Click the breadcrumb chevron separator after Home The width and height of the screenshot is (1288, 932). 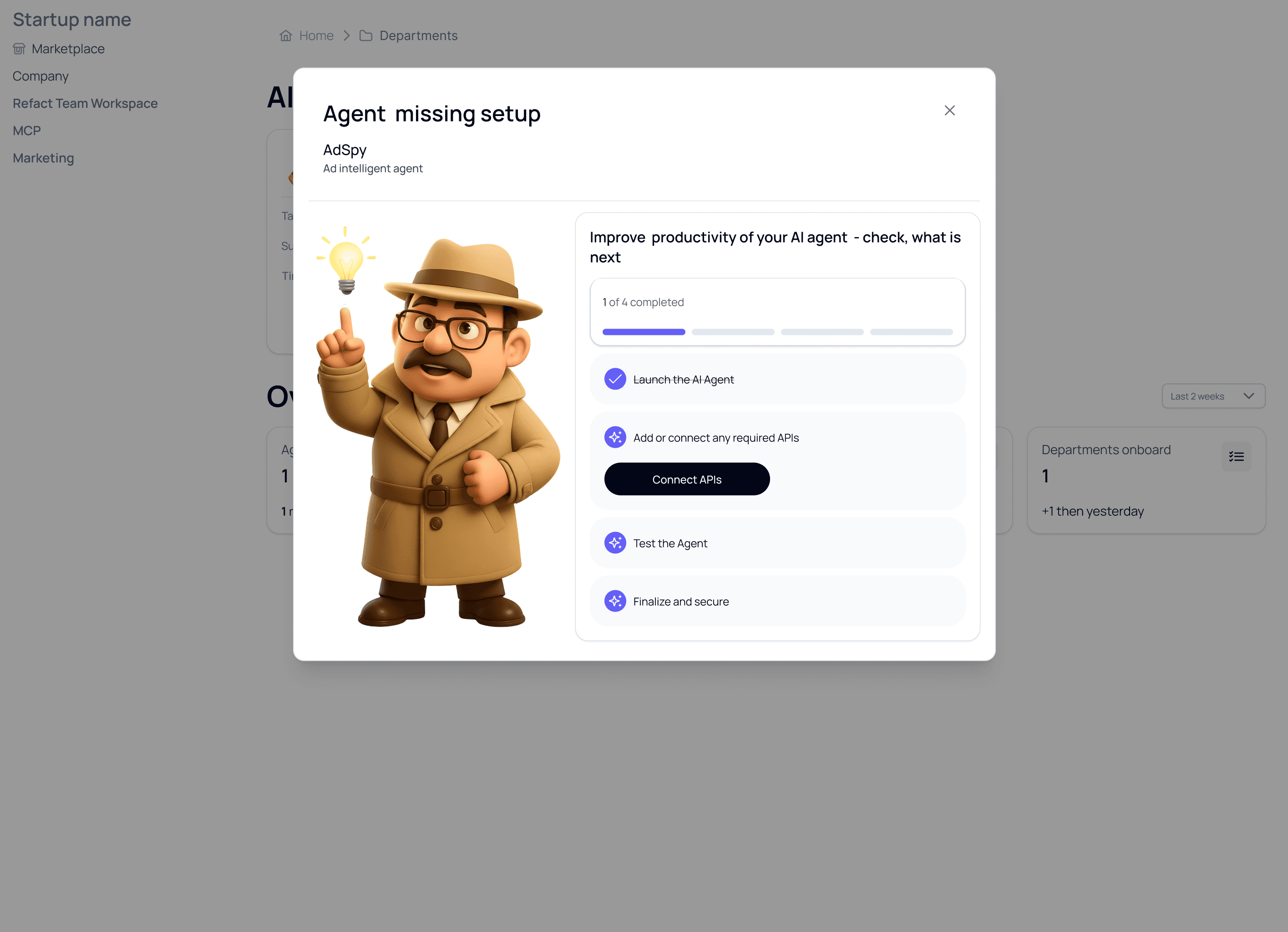(346, 36)
